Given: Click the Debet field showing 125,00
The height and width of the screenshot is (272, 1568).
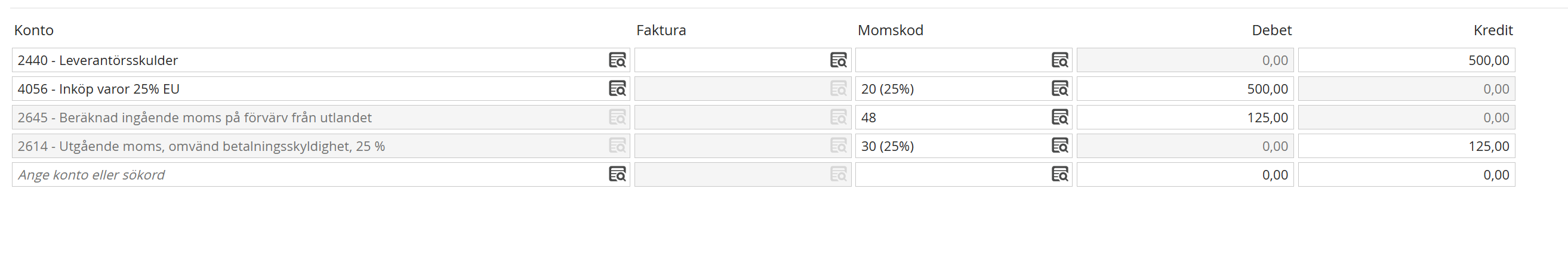Looking at the screenshot, I should [x=1185, y=118].
